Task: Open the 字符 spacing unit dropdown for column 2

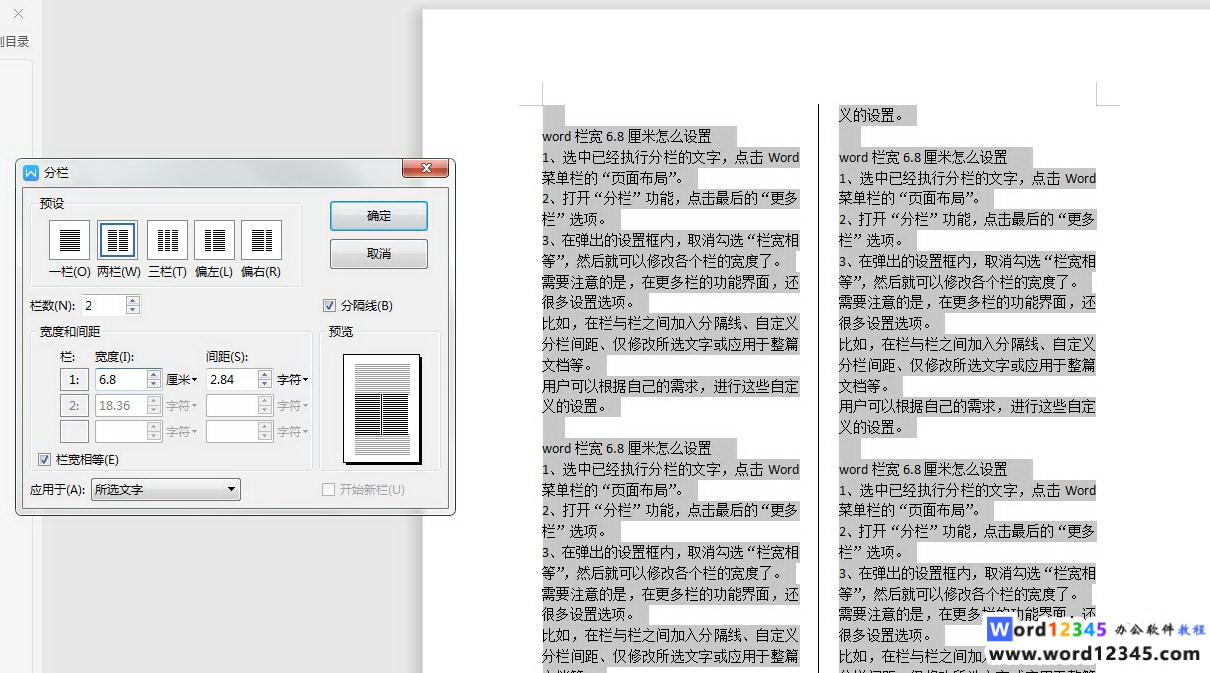Action: point(293,406)
